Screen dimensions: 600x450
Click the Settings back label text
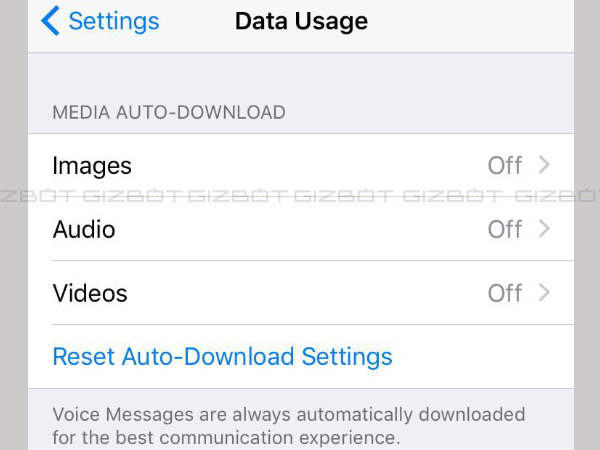114,21
